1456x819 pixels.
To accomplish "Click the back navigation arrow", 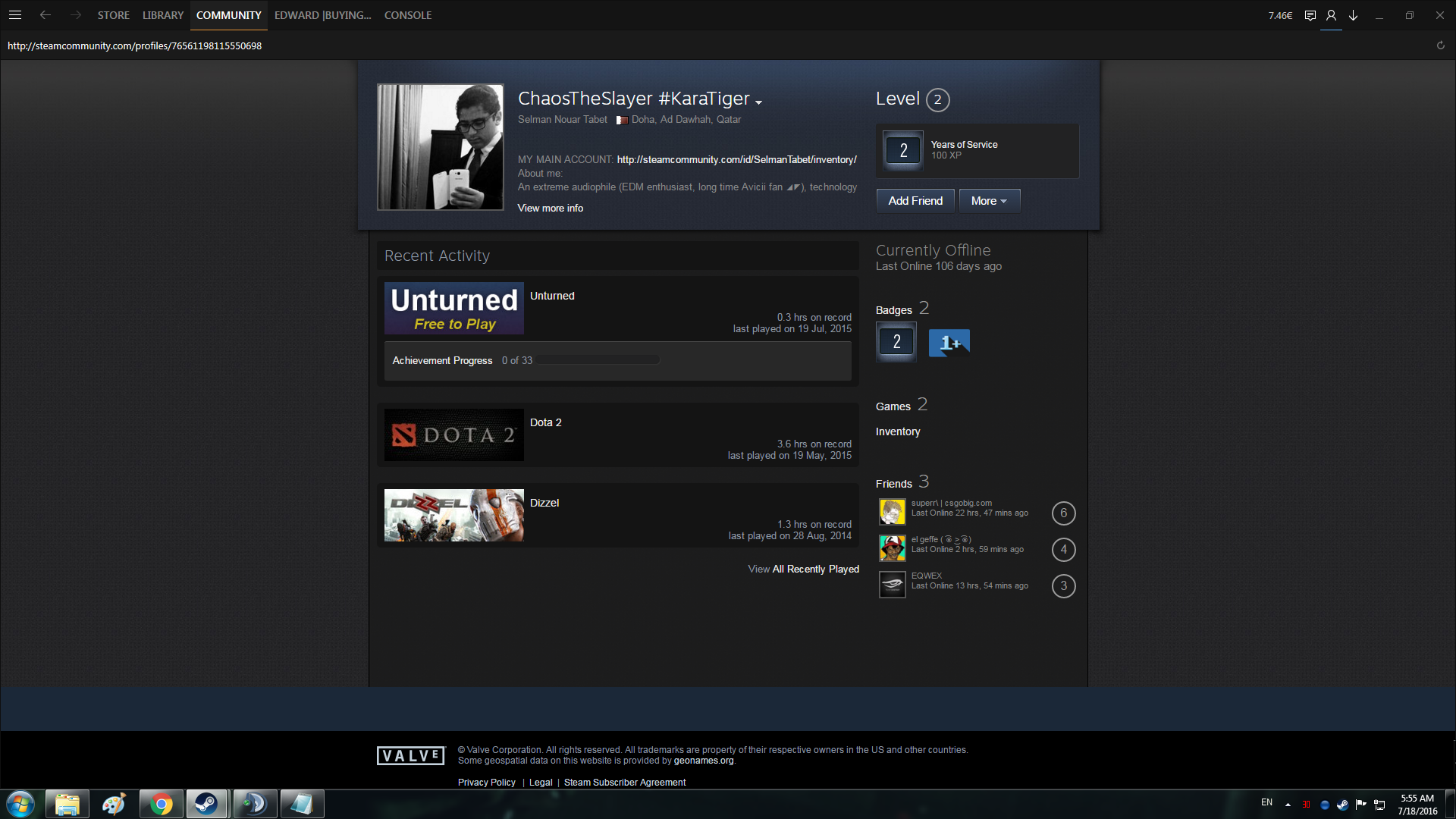I will [x=45, y=15].
